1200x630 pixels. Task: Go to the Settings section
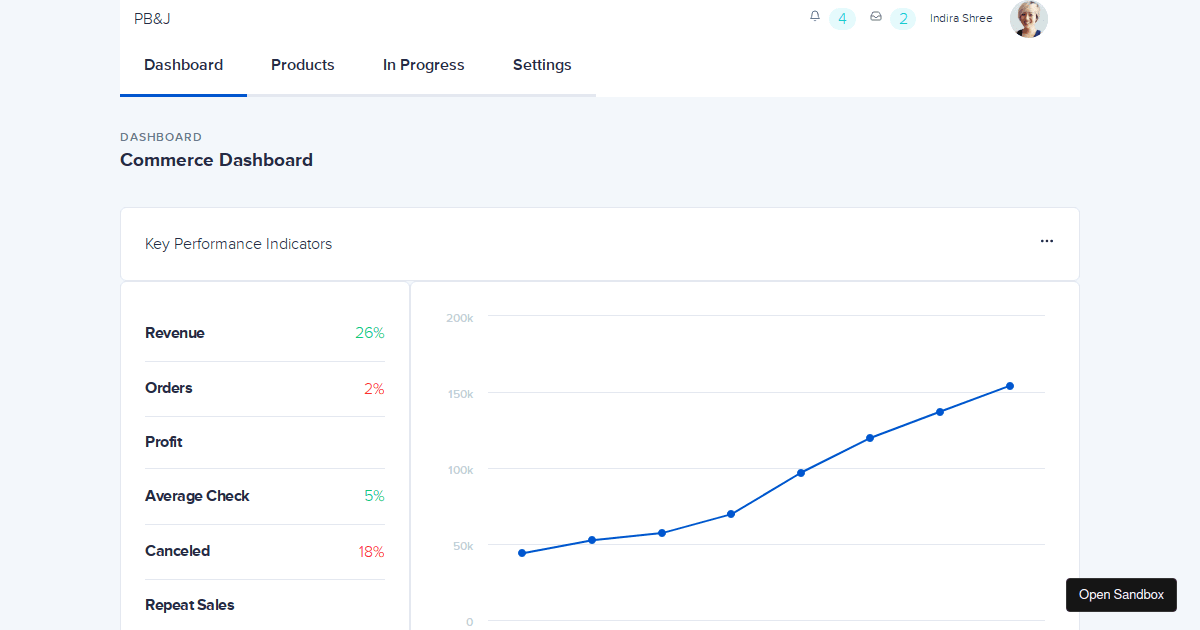(x=541, y=65)
